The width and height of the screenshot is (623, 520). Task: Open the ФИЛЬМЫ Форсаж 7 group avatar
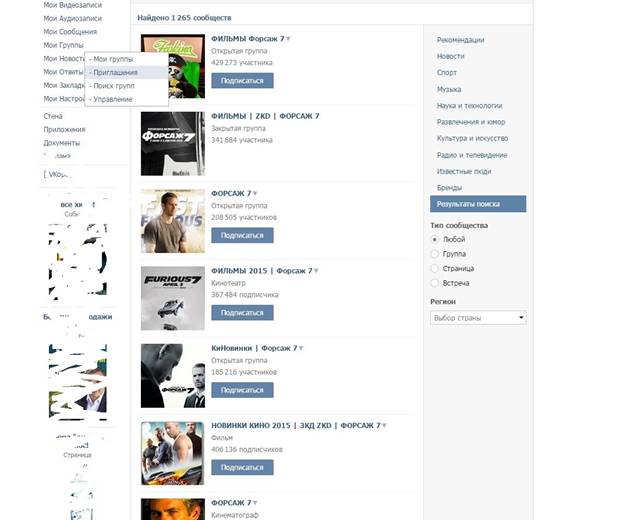173,66
